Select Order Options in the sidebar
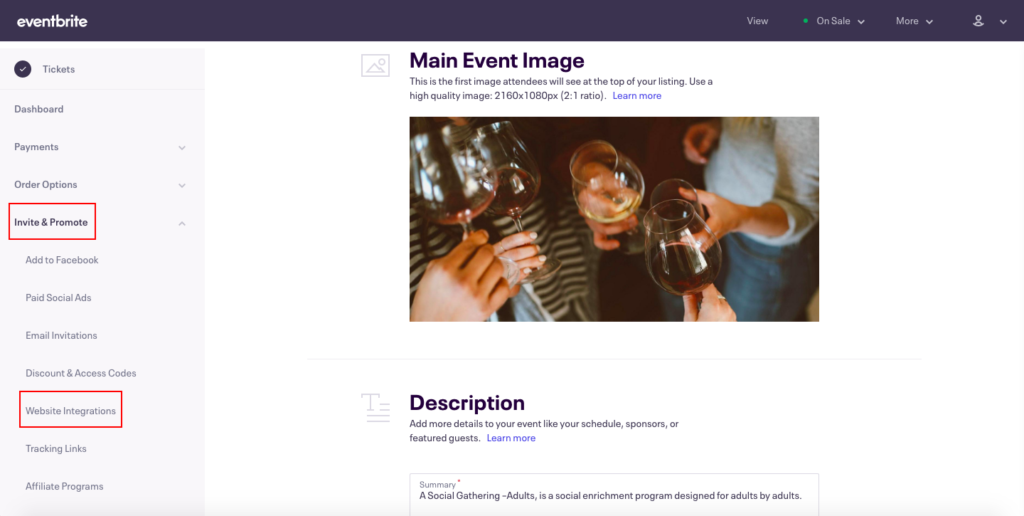Image resolution: width=1024 pixels, height=516 pixels. coord(46,185)
